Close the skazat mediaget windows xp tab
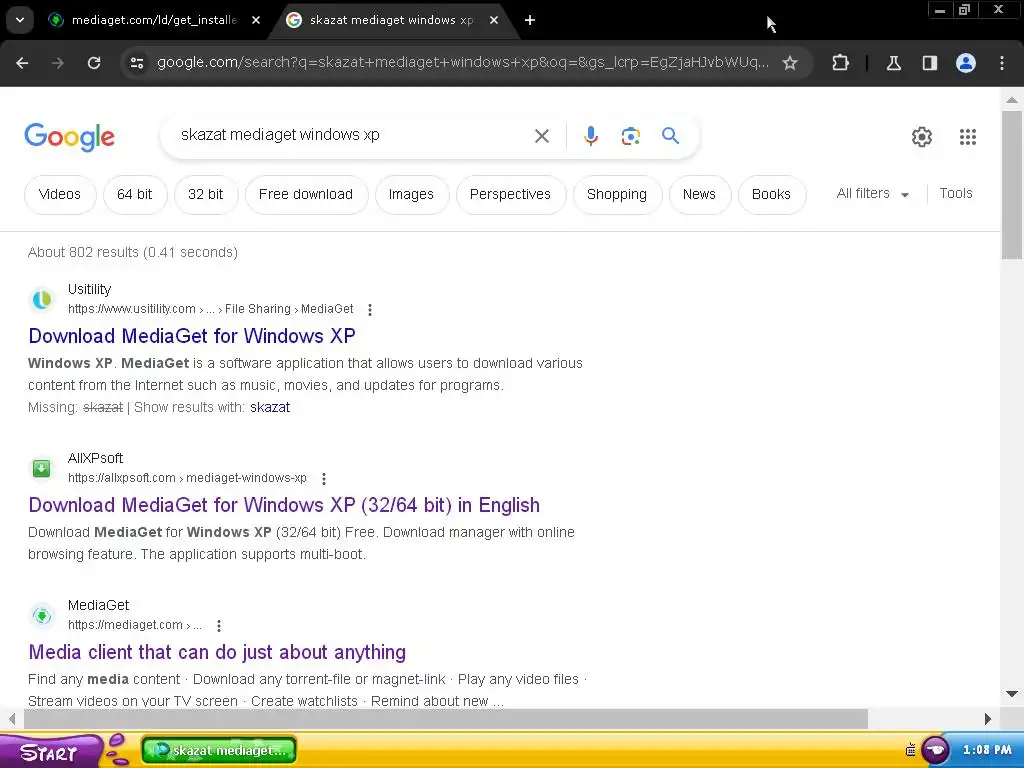Image resolution: width=1024 pixels, height=768 pixels. [494, 20]
